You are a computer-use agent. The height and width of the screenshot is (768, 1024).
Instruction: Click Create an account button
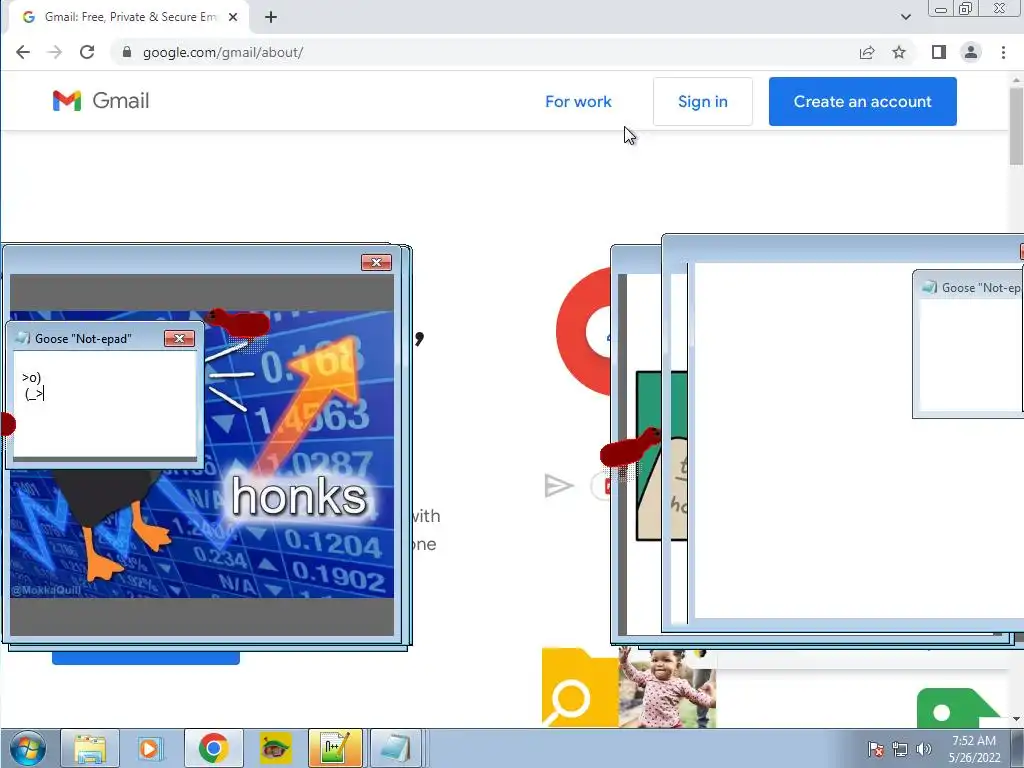click(862, 102)
